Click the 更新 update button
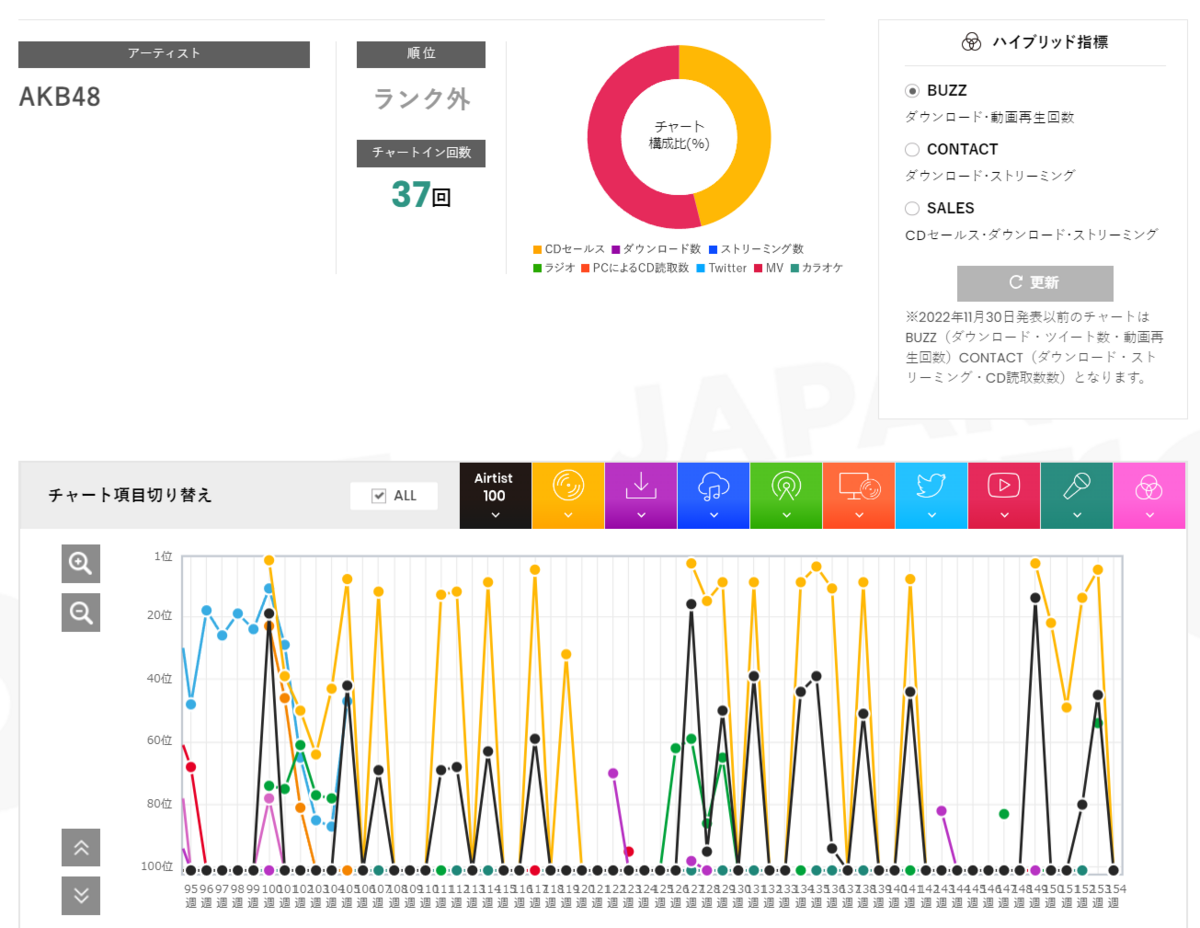The image size is (1200, 928). (1035, 283)
